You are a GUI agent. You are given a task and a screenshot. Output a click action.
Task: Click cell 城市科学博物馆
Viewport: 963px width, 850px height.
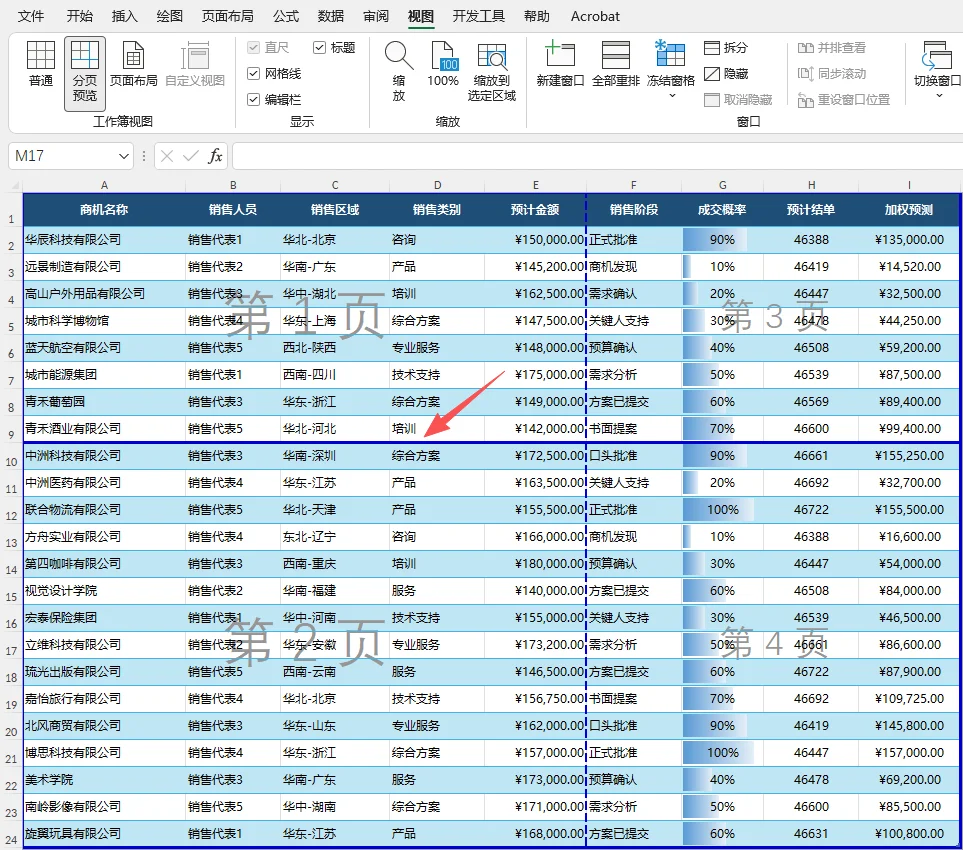[x=104, y=321]
